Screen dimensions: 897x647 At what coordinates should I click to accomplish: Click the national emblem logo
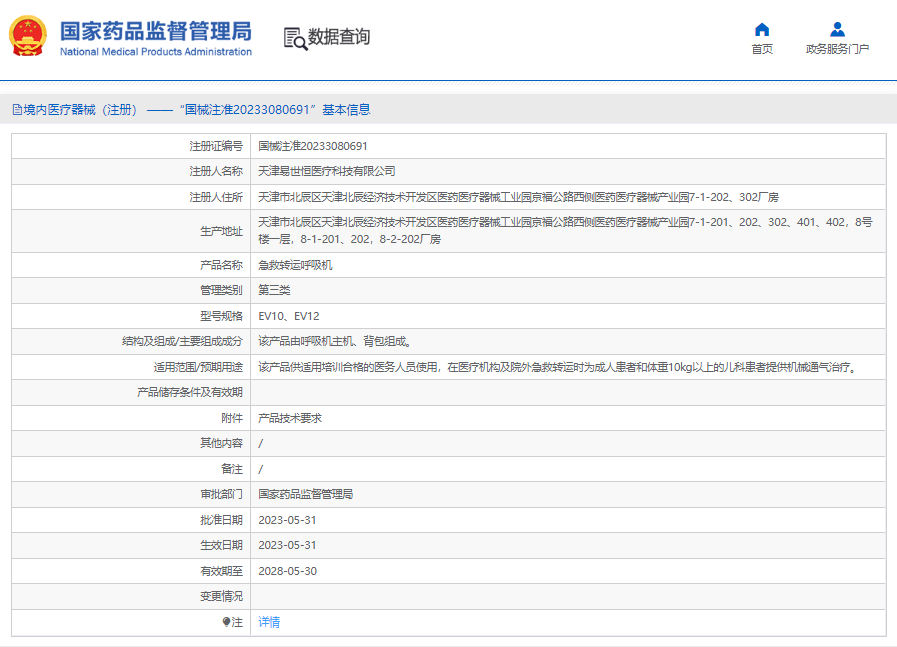27,36
